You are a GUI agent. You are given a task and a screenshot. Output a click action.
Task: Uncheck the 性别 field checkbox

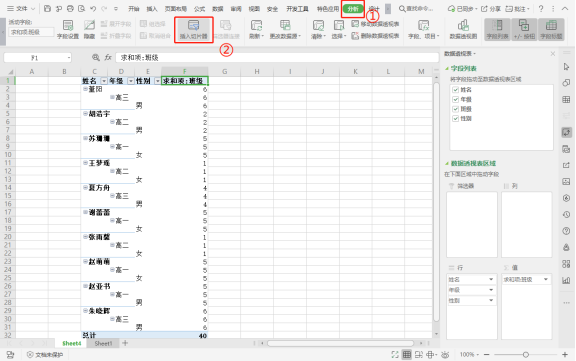[x=456, y=118]
